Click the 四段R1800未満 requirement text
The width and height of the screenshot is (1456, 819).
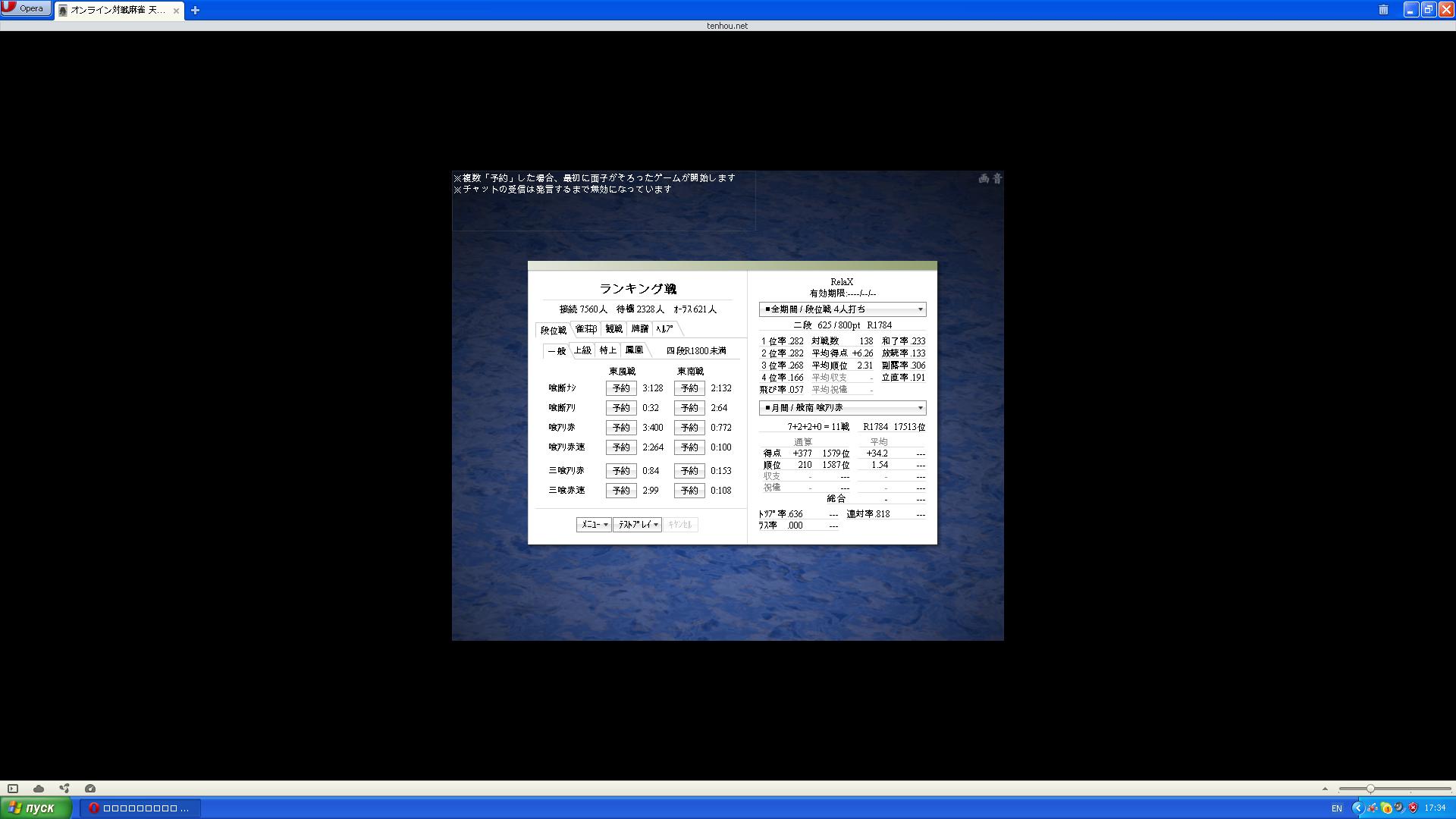click(696, 351)
